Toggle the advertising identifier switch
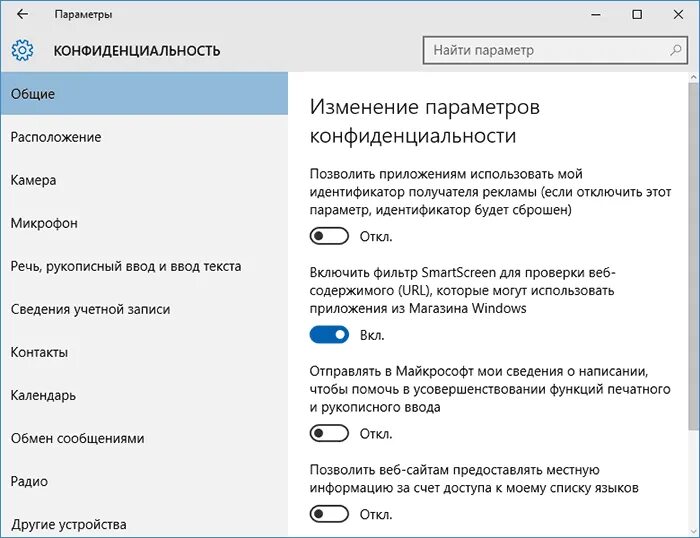This screenshot has width=700, height=538. [x=329, y=236]
